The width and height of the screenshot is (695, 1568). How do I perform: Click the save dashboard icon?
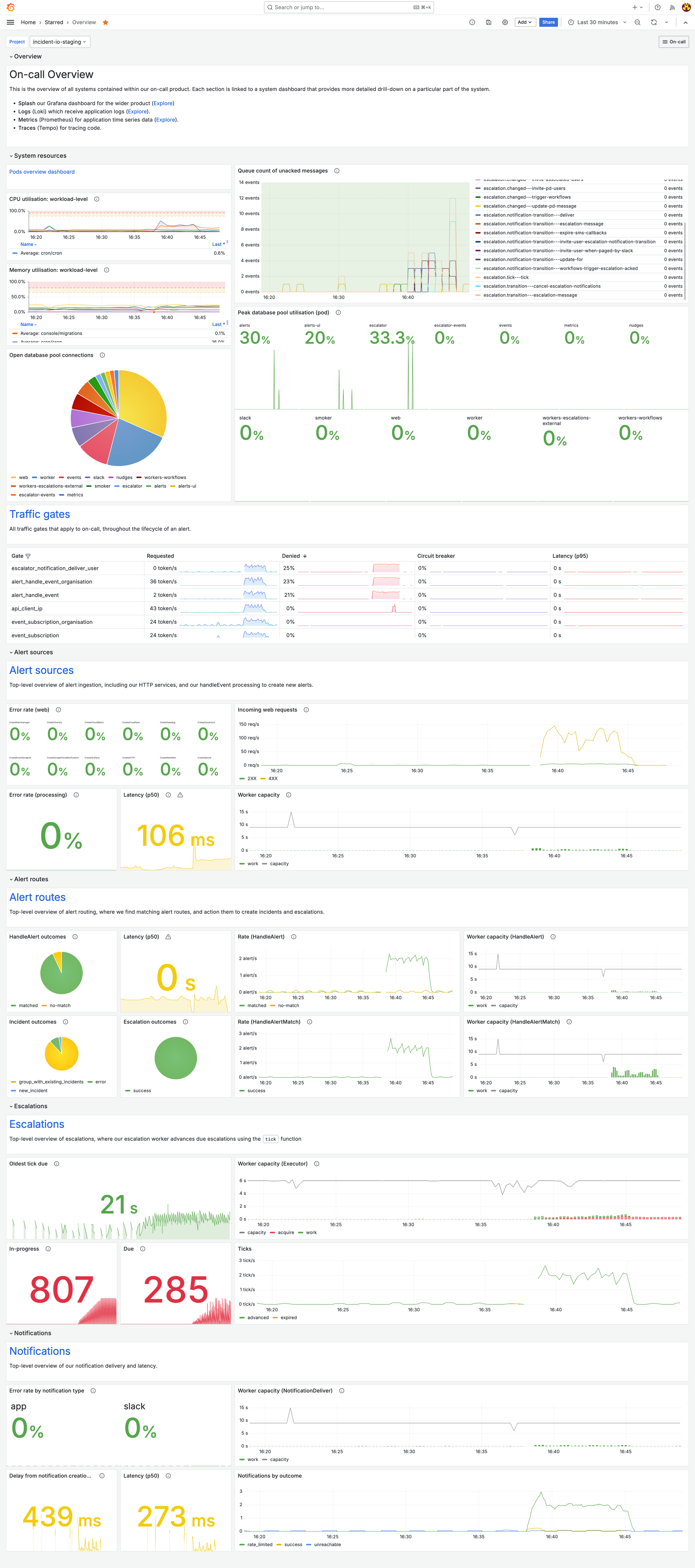pos(489,23)
